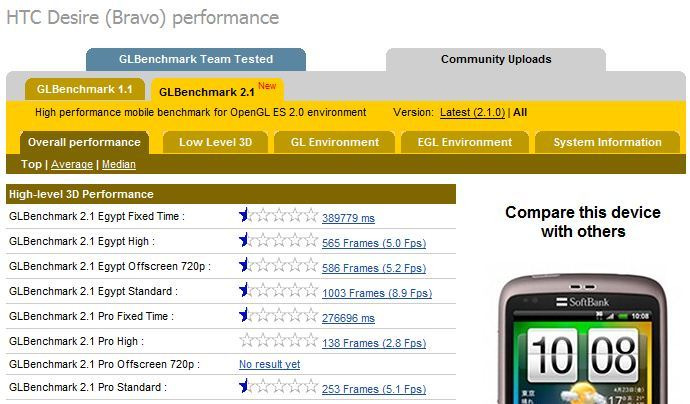
Task: Show Average results
Action: point(72,165)
